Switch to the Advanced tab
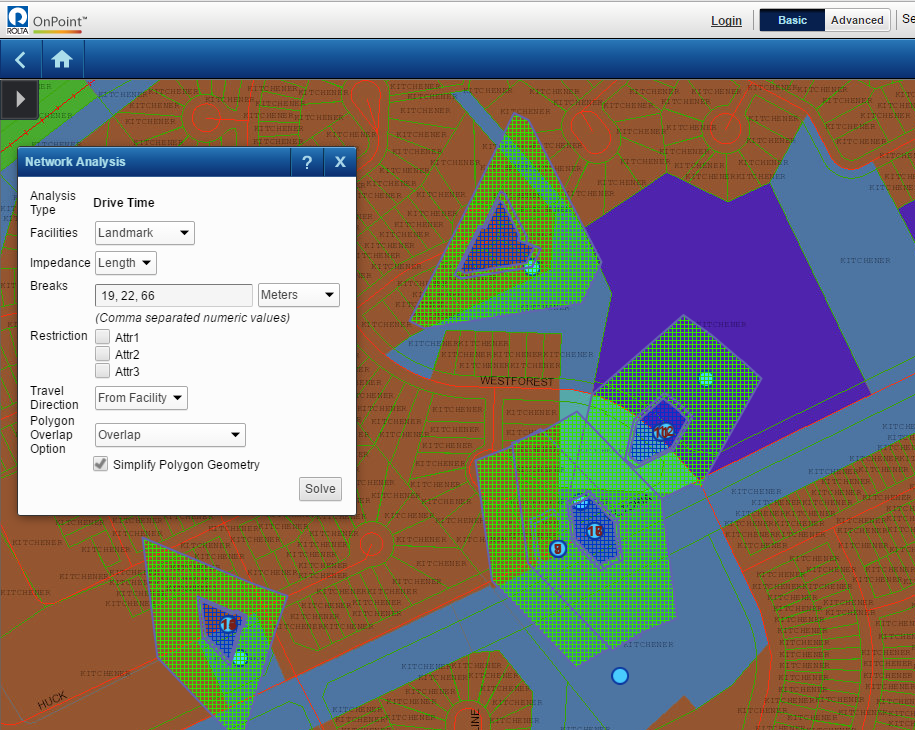This screenshot has width=915, height=730. (x=857, y=20)
